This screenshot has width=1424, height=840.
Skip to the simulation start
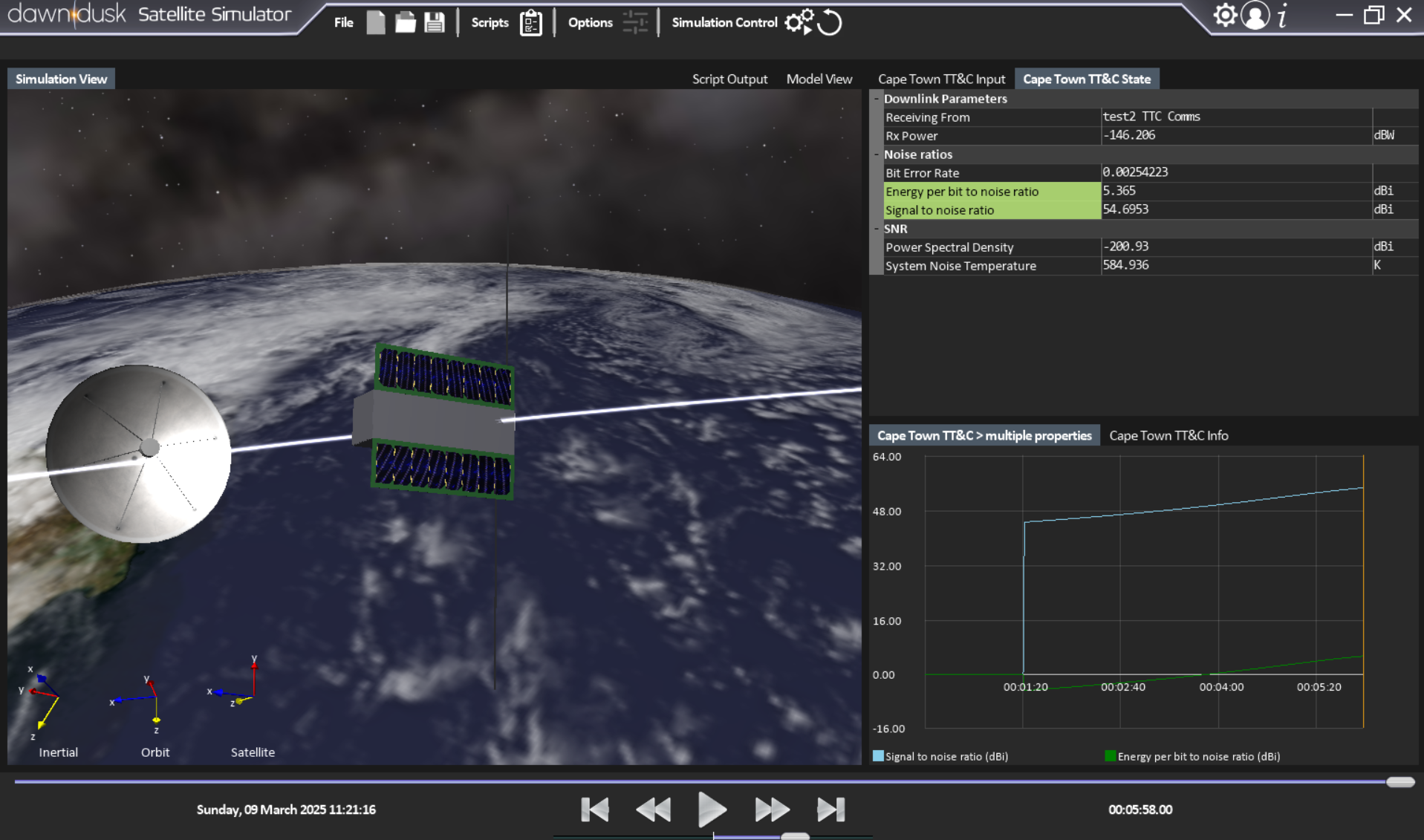[x=595, y=810]
